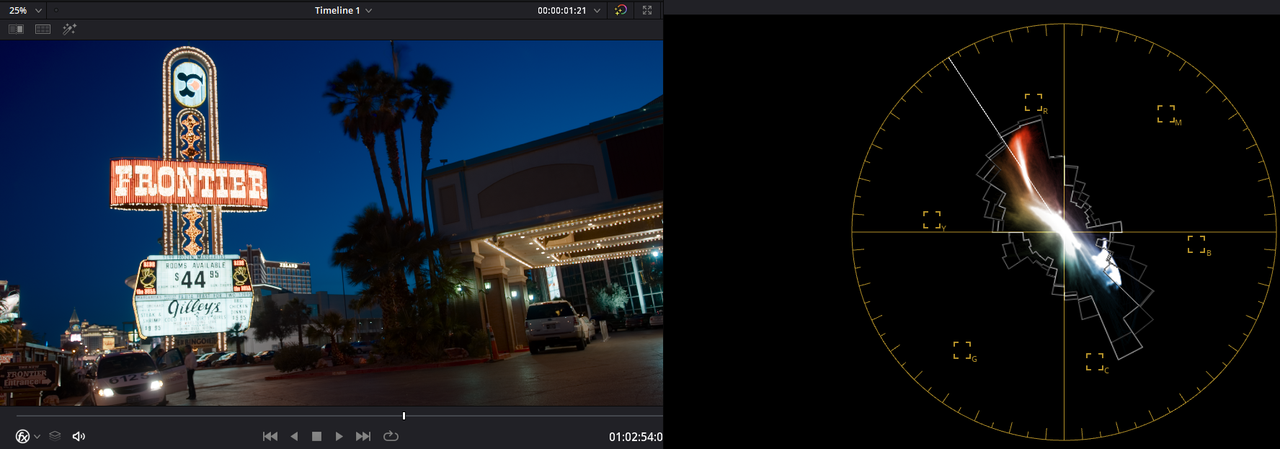
Task: Click the yellow Y target on vectorscope
Action: (933, 219)
